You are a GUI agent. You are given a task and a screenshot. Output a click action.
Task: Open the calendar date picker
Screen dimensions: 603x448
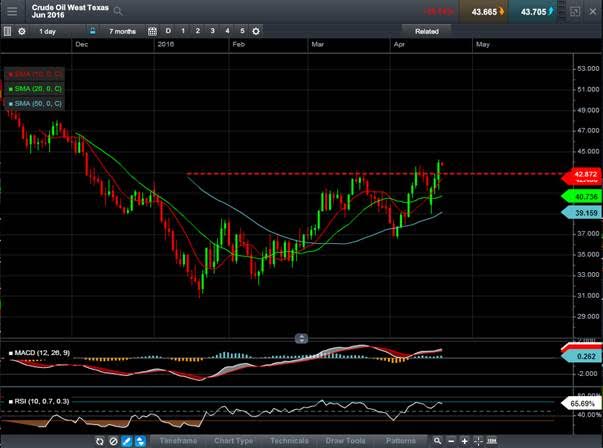(152, 31)
